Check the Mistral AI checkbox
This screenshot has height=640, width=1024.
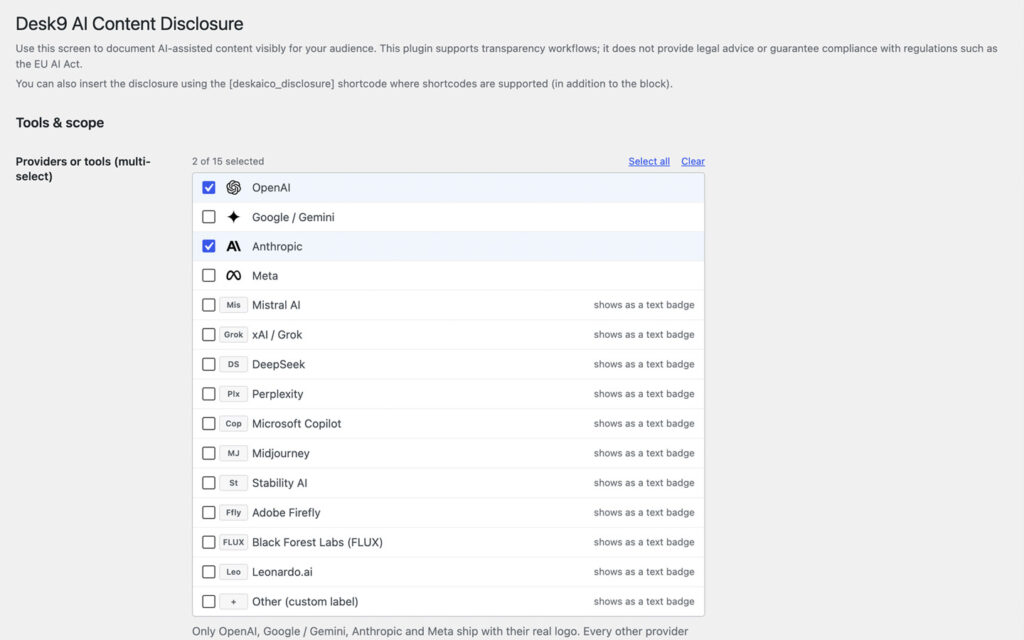pyautogui.click(x=208, y=305)
